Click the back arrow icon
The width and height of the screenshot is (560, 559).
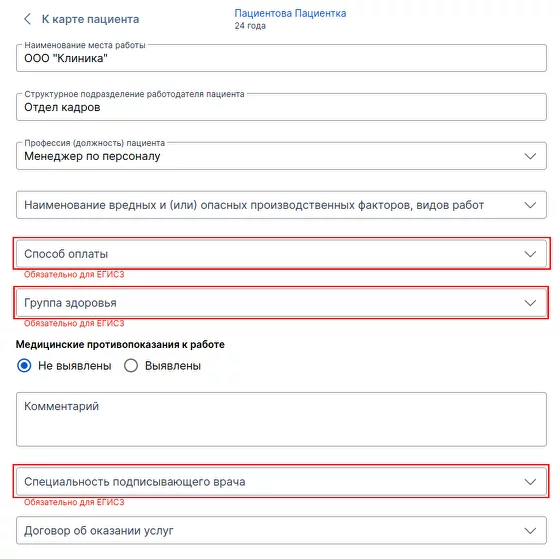28,19
